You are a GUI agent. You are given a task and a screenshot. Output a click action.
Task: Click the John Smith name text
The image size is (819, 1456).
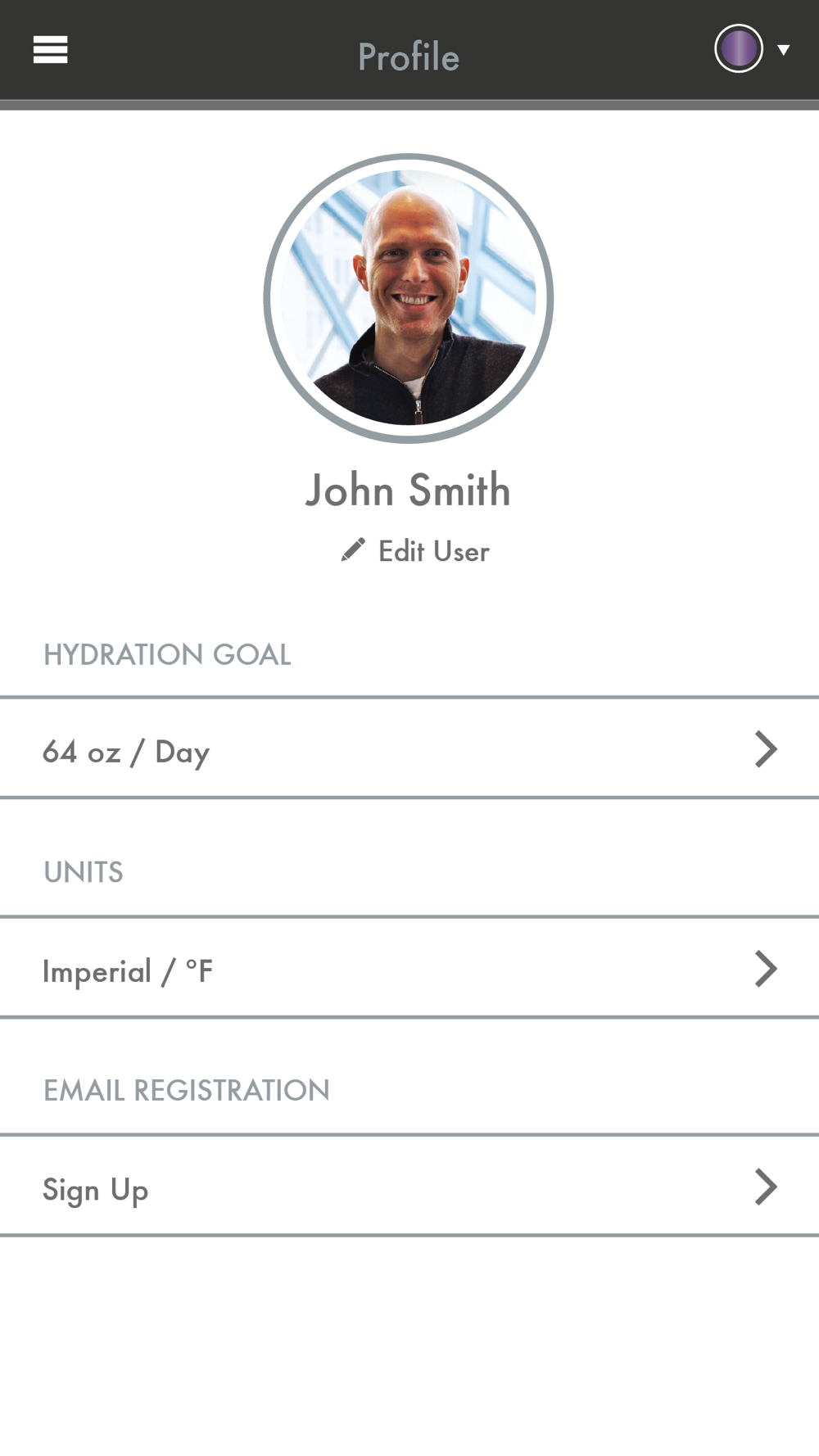click(408, 491)
